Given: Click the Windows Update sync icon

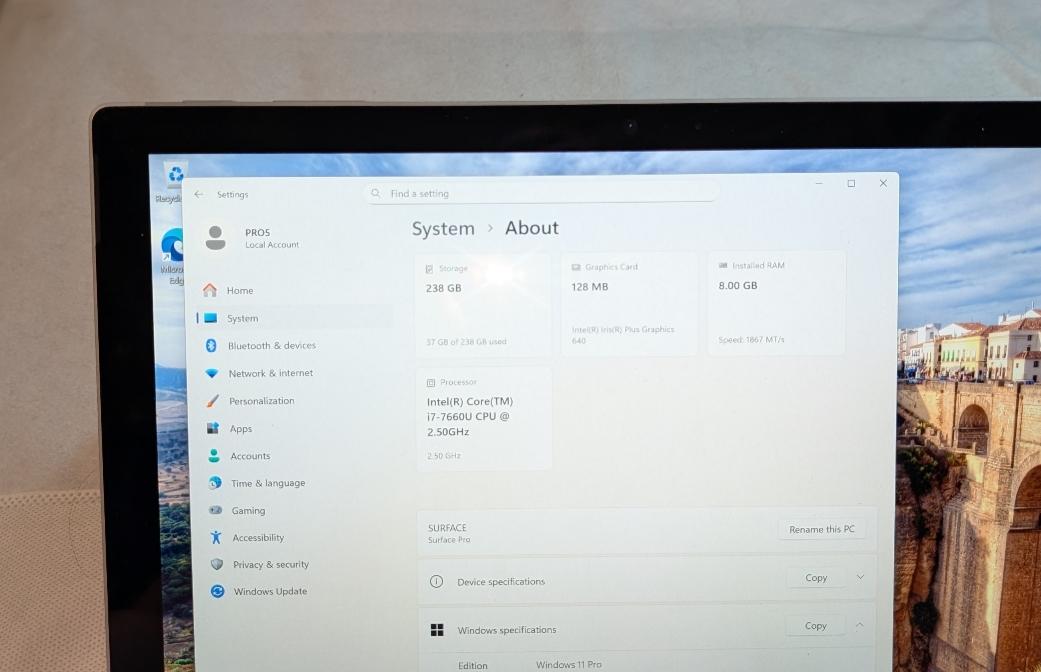Looking at the screenshot, I should 217,591.
